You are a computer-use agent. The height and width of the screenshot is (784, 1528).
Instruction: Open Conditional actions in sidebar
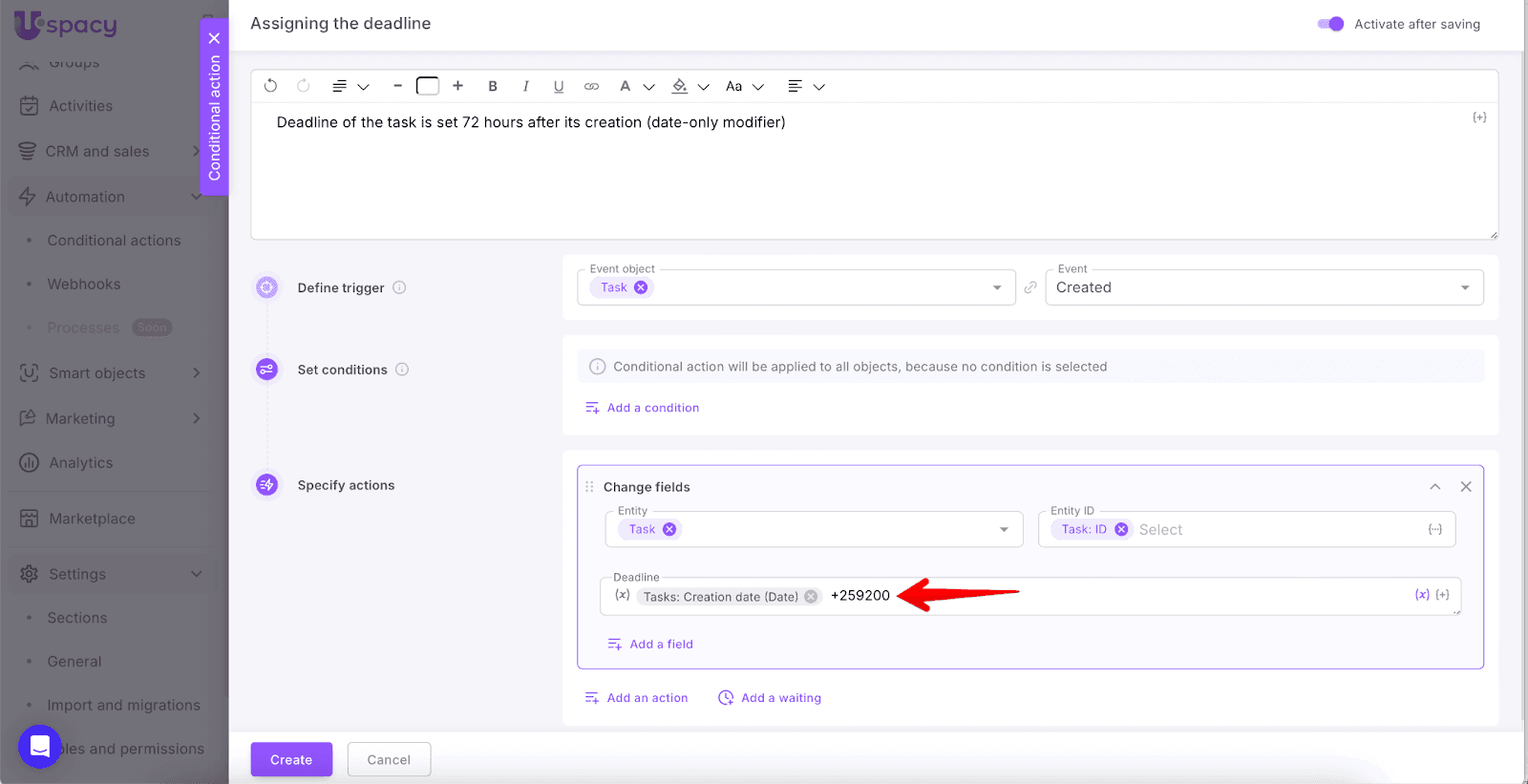114,241
